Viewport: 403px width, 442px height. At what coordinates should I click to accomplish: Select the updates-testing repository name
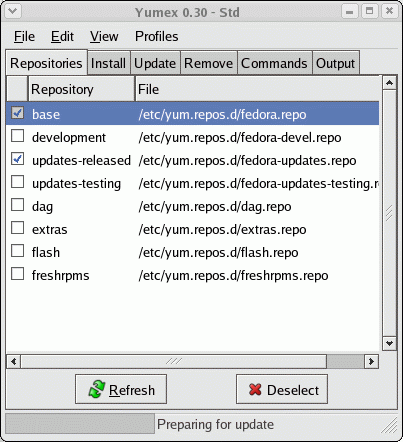(76, 183)
